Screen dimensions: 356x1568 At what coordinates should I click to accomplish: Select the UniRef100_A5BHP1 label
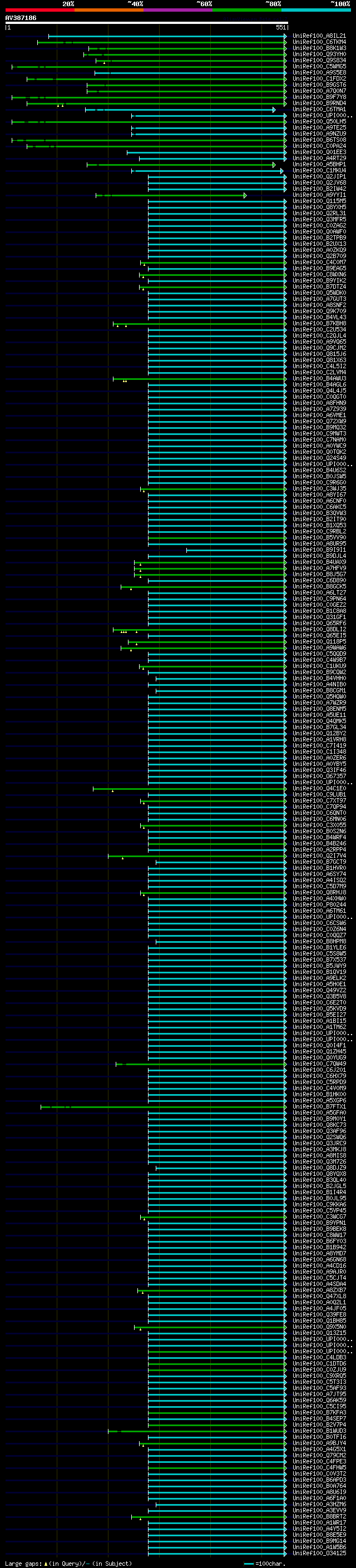coord(319,164)
